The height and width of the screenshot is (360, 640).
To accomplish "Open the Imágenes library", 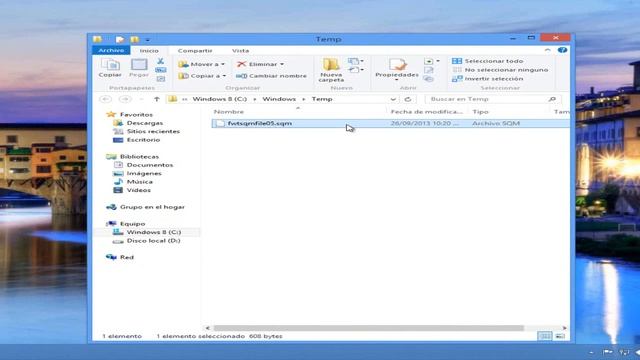I will tap(144, 173).
